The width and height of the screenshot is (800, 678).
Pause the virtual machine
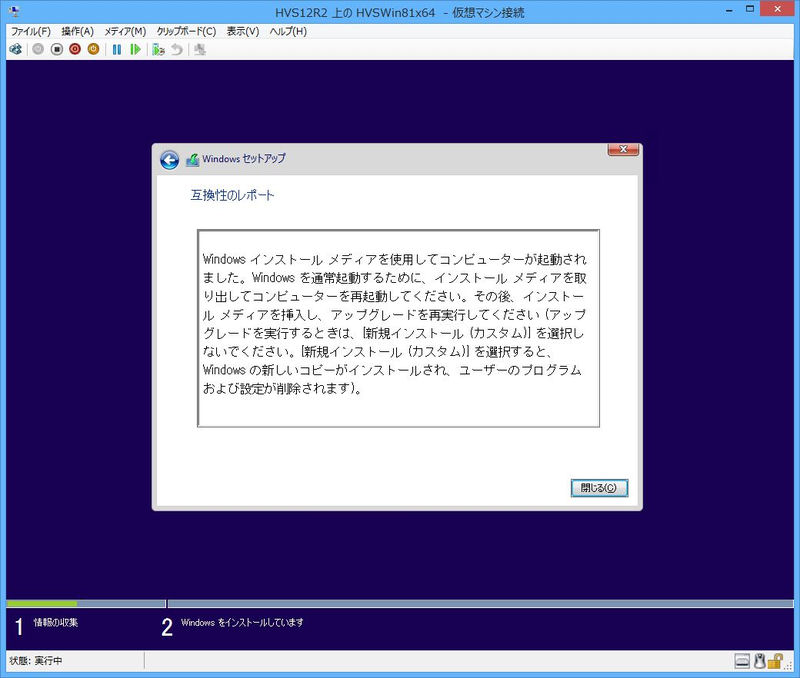(x=117, y=49)
